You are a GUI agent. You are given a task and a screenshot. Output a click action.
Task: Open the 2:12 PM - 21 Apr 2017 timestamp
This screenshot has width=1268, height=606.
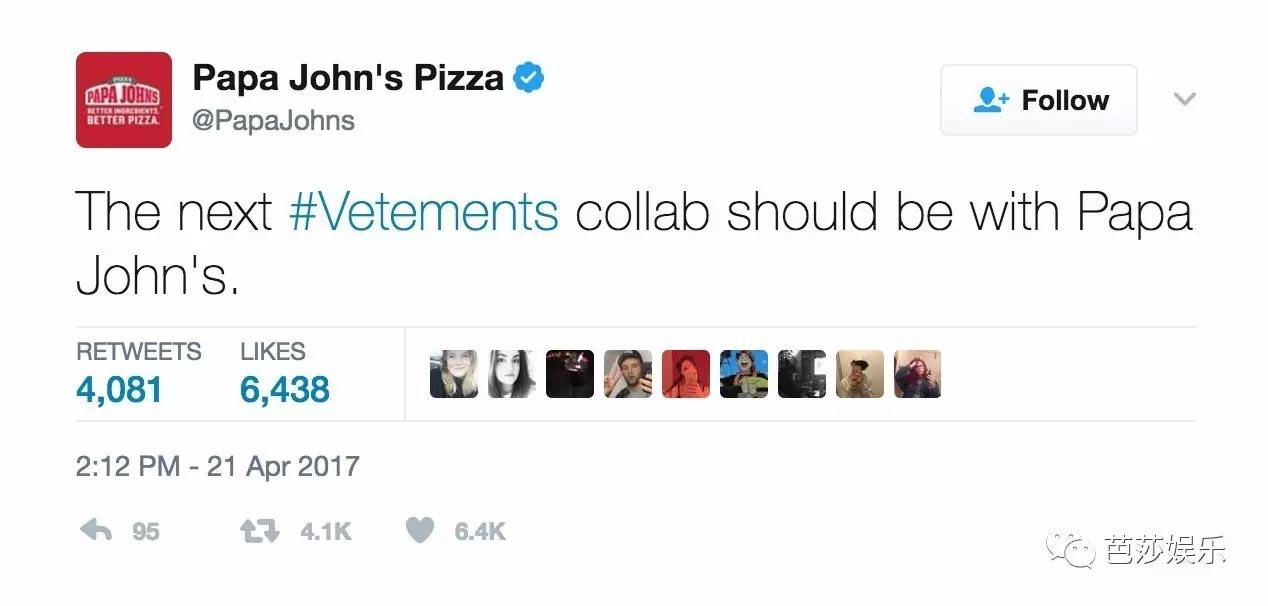tap(217, 466)
